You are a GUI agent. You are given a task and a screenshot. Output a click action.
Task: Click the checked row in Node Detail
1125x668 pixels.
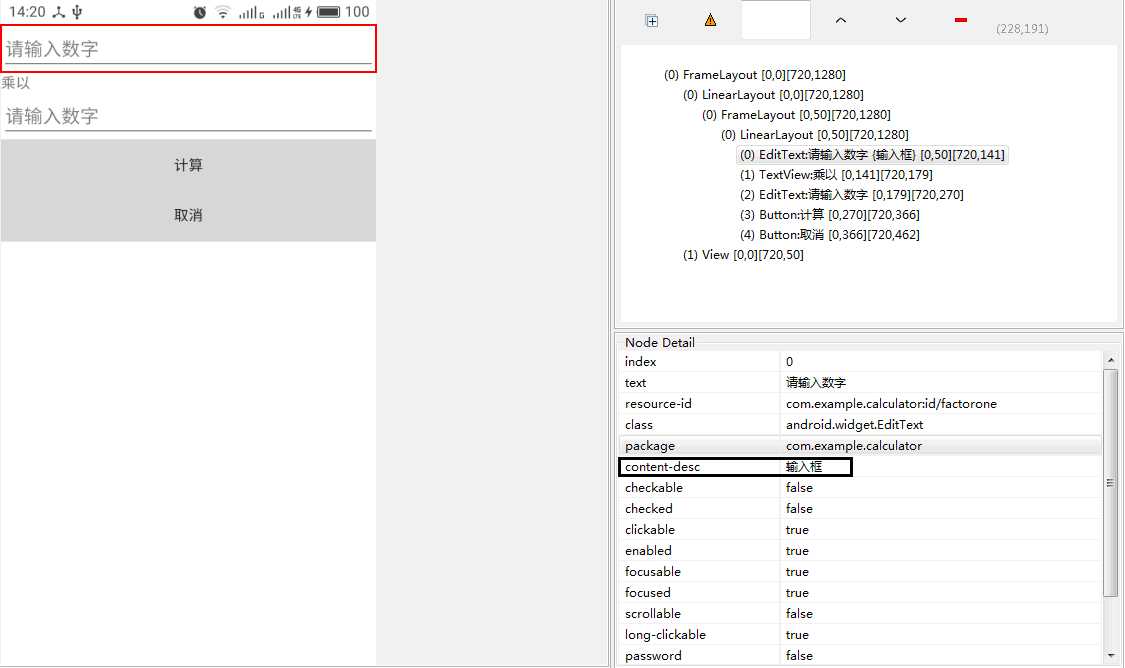point(860,509)
